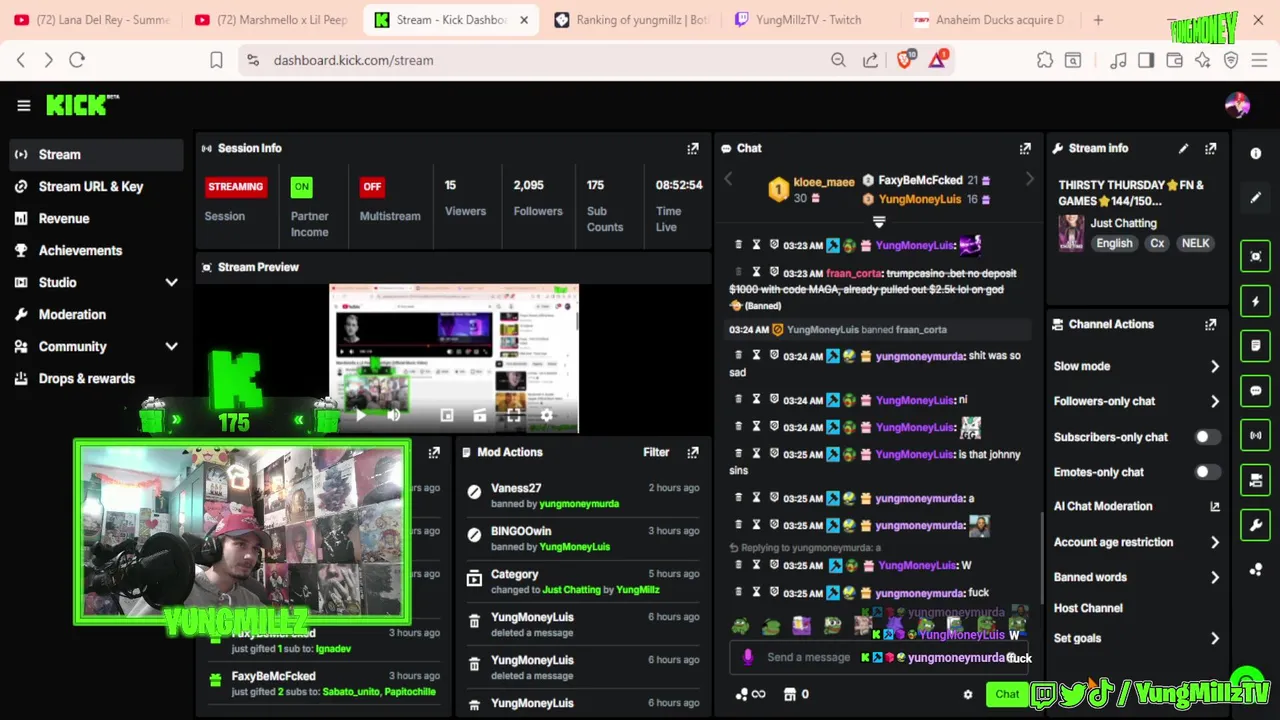The image size is (1280, 720).
Task: Collapse the gifters leaderboard with down arrow
Action: pyautogui.click(x=879, y=222)
